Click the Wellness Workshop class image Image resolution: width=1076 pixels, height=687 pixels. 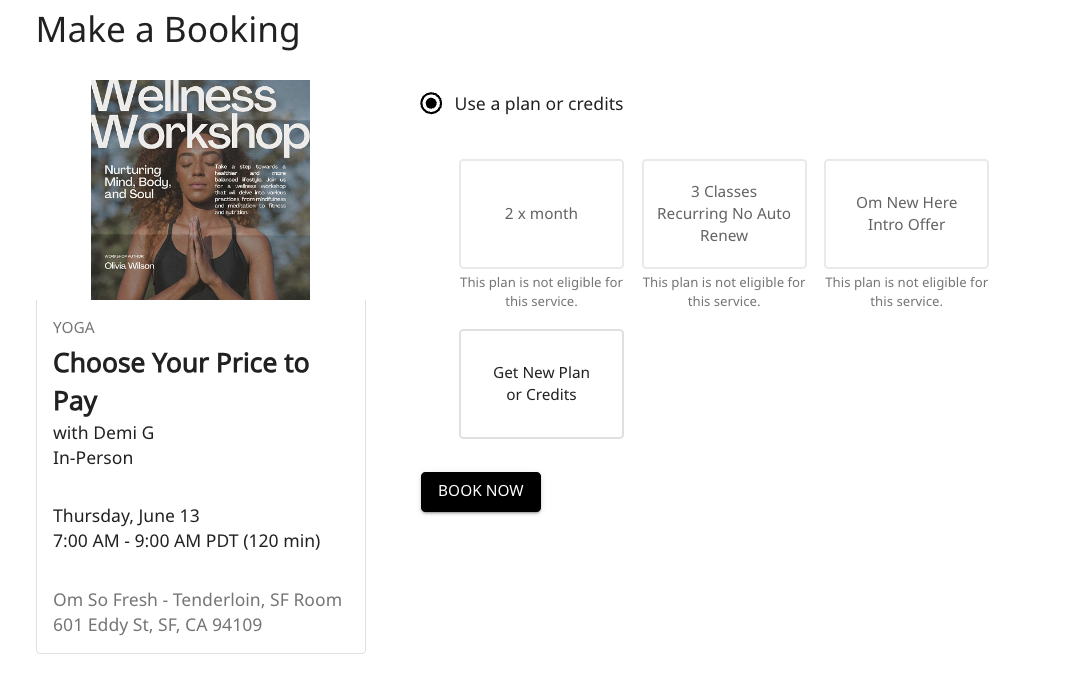click(x=200, y=190)
